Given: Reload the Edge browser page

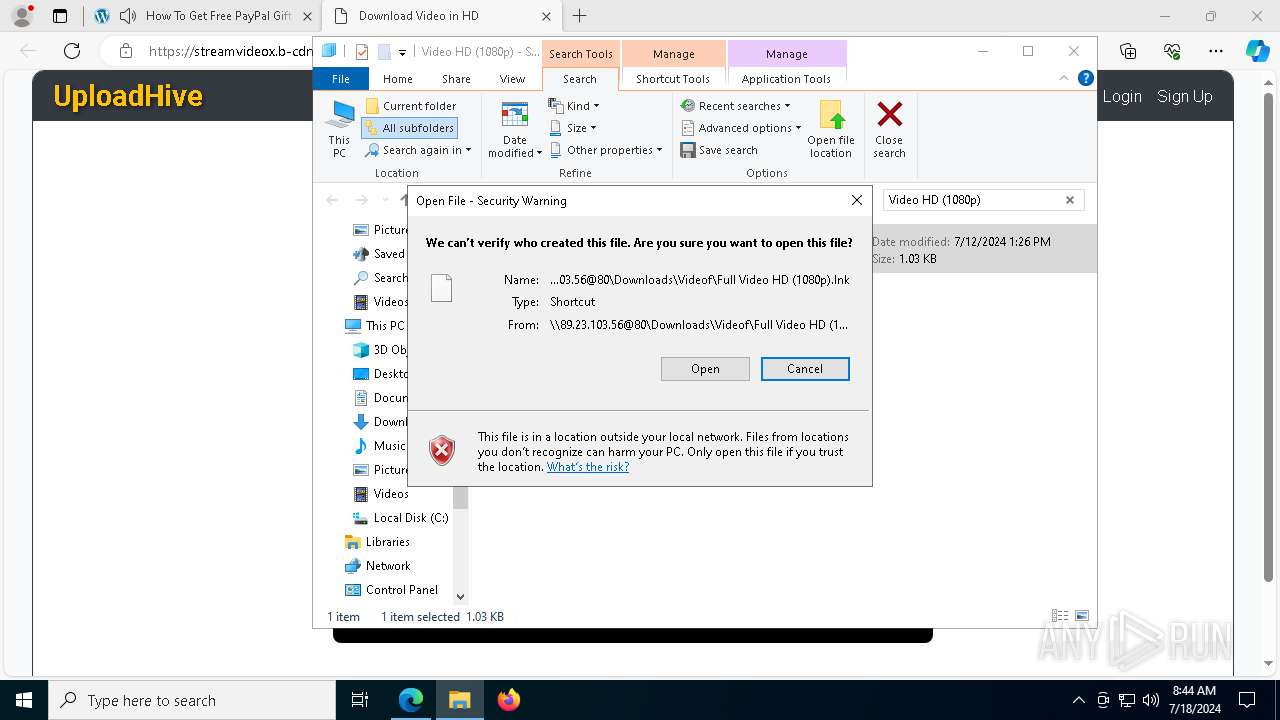Looking at the screenshot, I should [72, 51].
